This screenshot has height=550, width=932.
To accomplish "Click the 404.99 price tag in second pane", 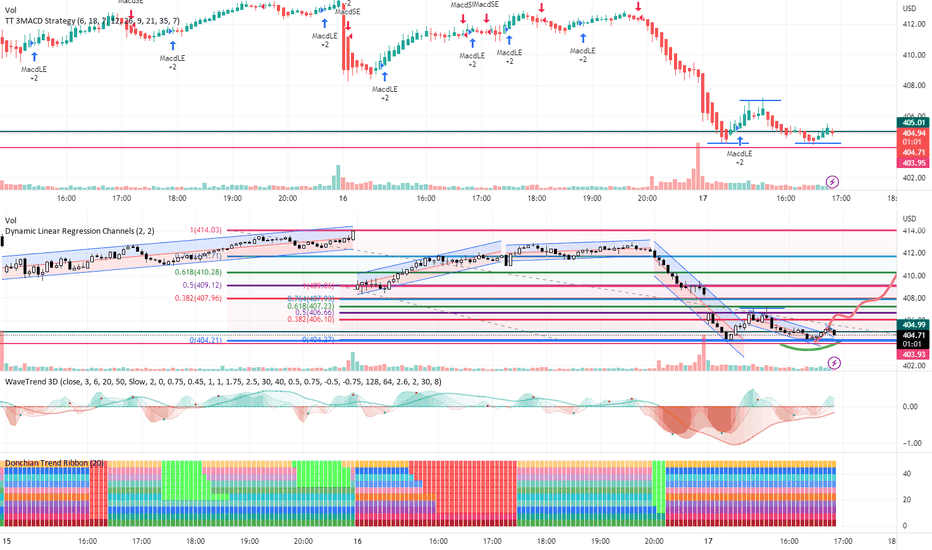I will 914,325.
